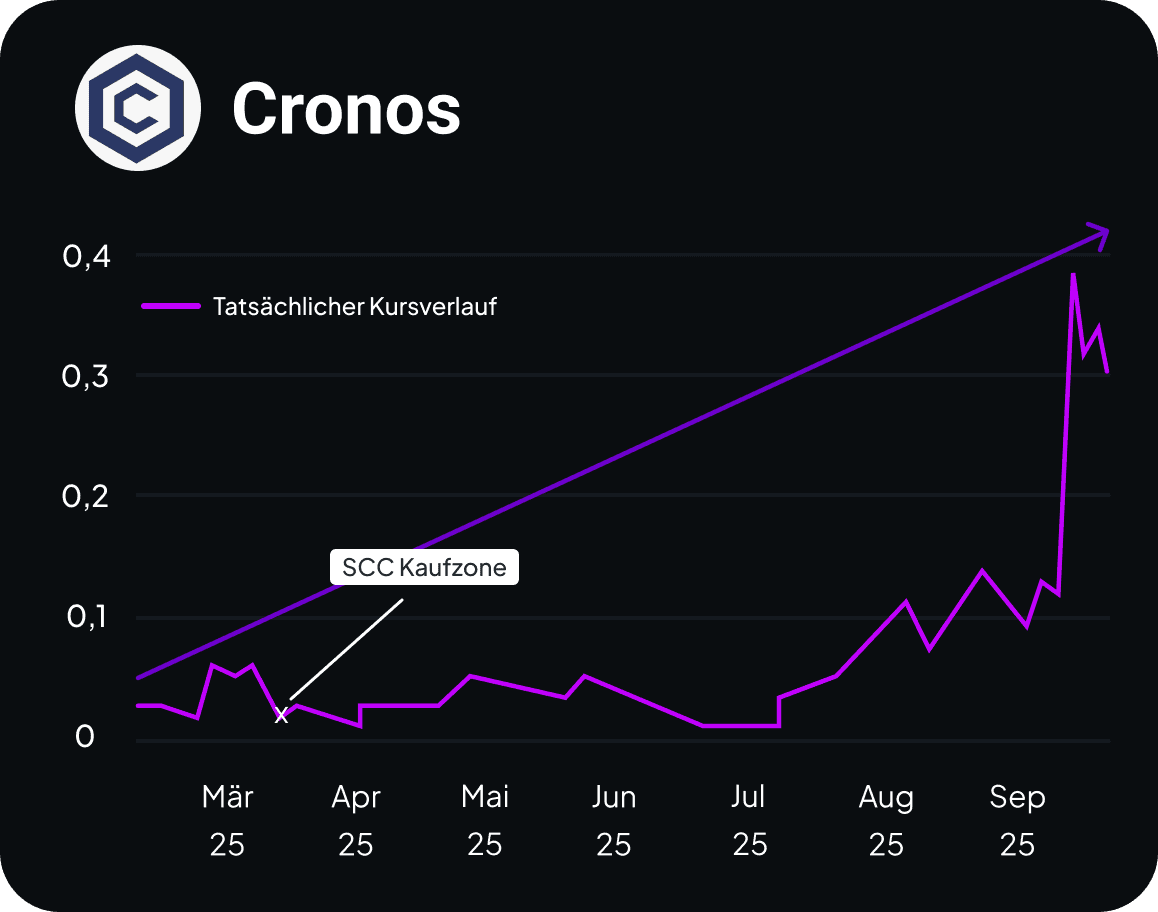Select the Tatsächlicher Kursverlauf legend text
The width and height of the screenshot is (1158, 912).
click(x=354, y=306)
